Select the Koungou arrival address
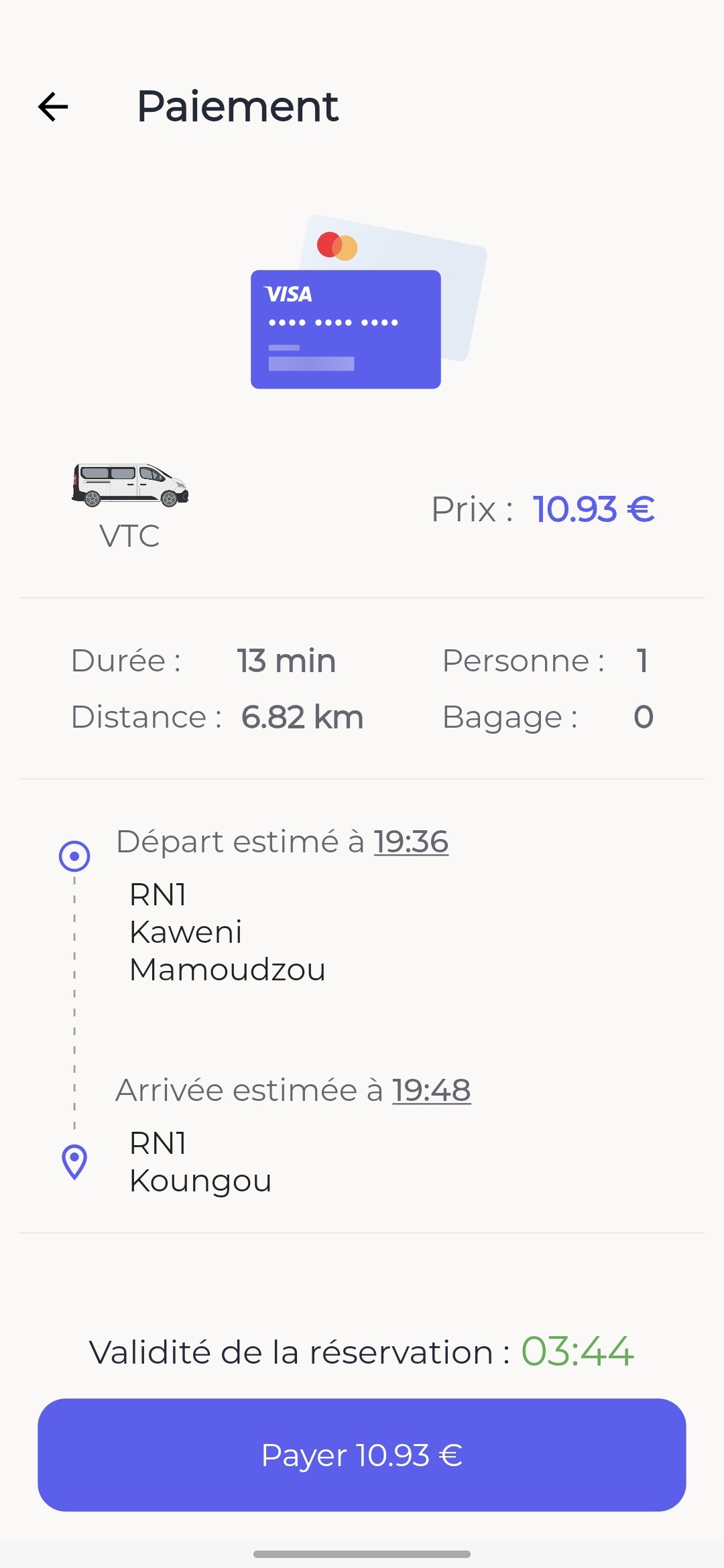 [200, 1162]
